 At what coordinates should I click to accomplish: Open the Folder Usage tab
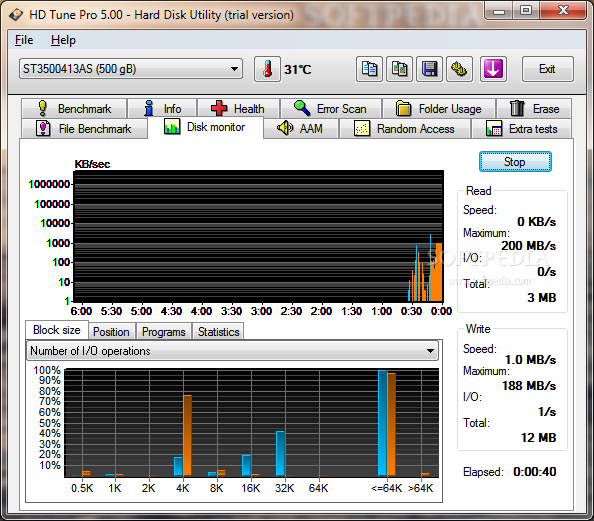coord(439,109)
